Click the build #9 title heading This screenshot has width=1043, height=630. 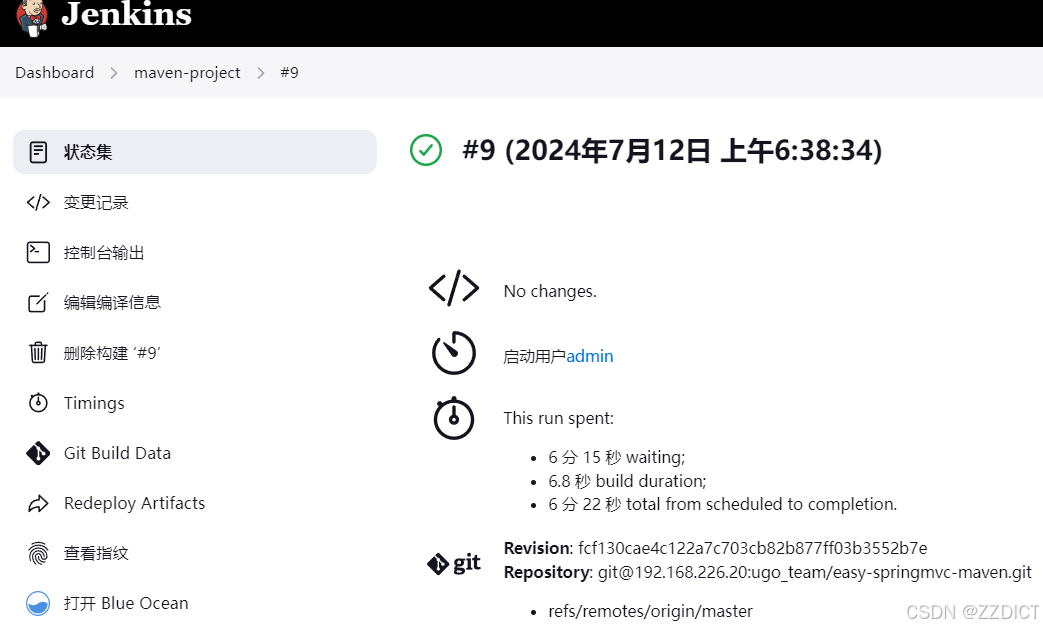pyautogui.click(x=672, y=150)
